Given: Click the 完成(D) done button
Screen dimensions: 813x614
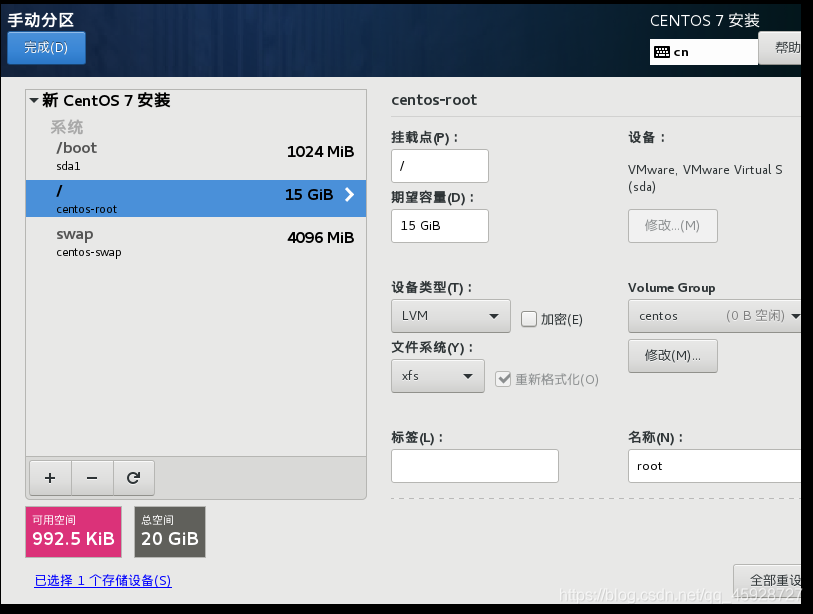Looking at the screenshot, I should tap(46, 48).
